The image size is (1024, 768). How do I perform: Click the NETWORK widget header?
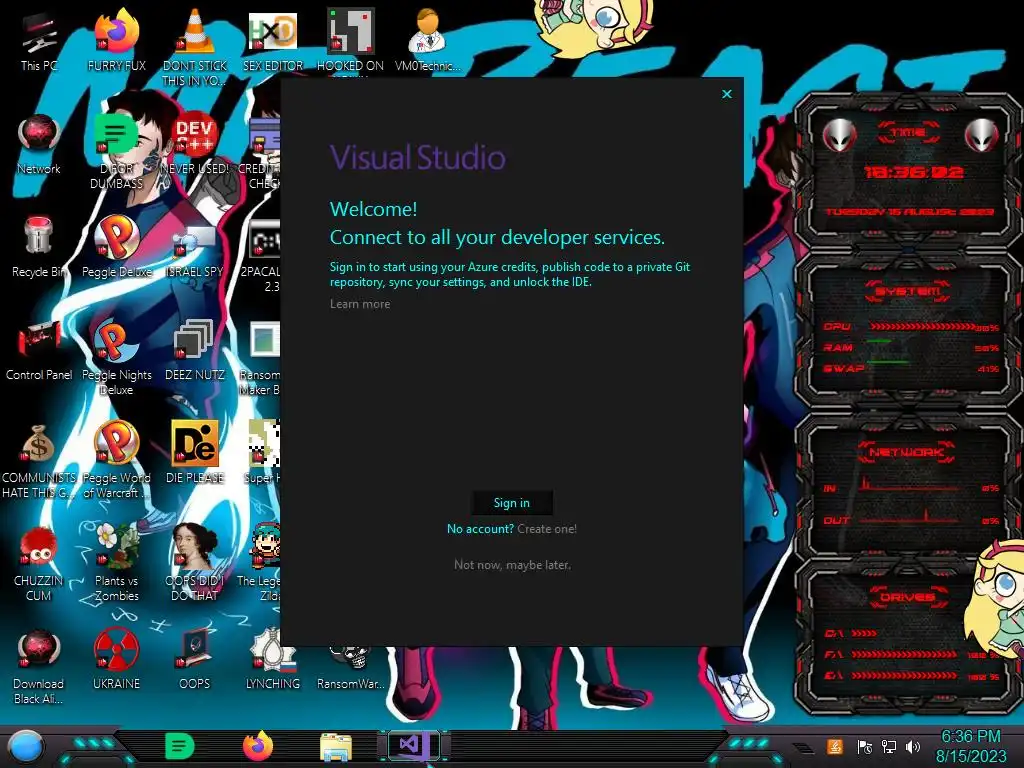pyautogui.click(x=907, y=451)
